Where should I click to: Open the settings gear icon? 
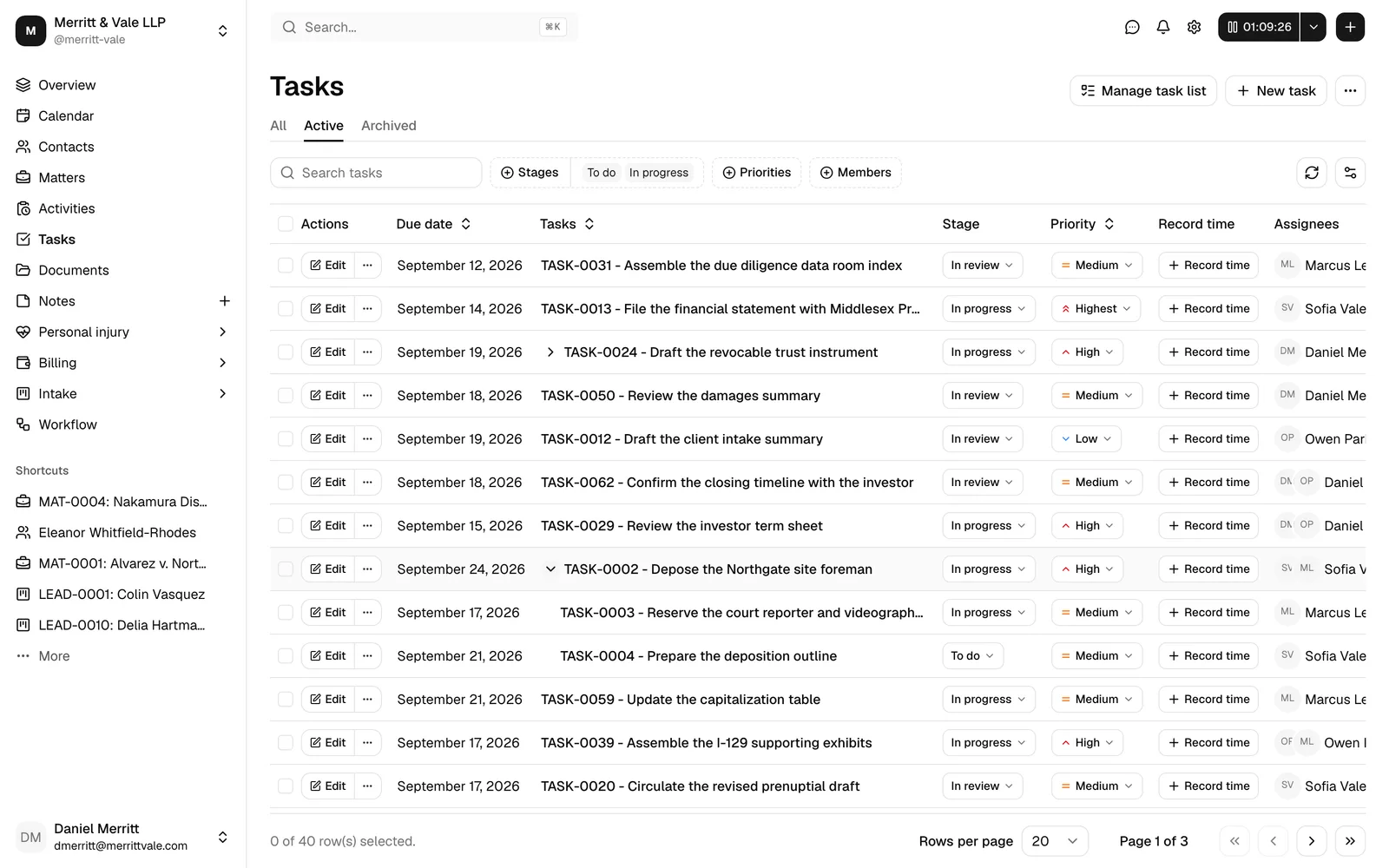tap(1195, 27)
